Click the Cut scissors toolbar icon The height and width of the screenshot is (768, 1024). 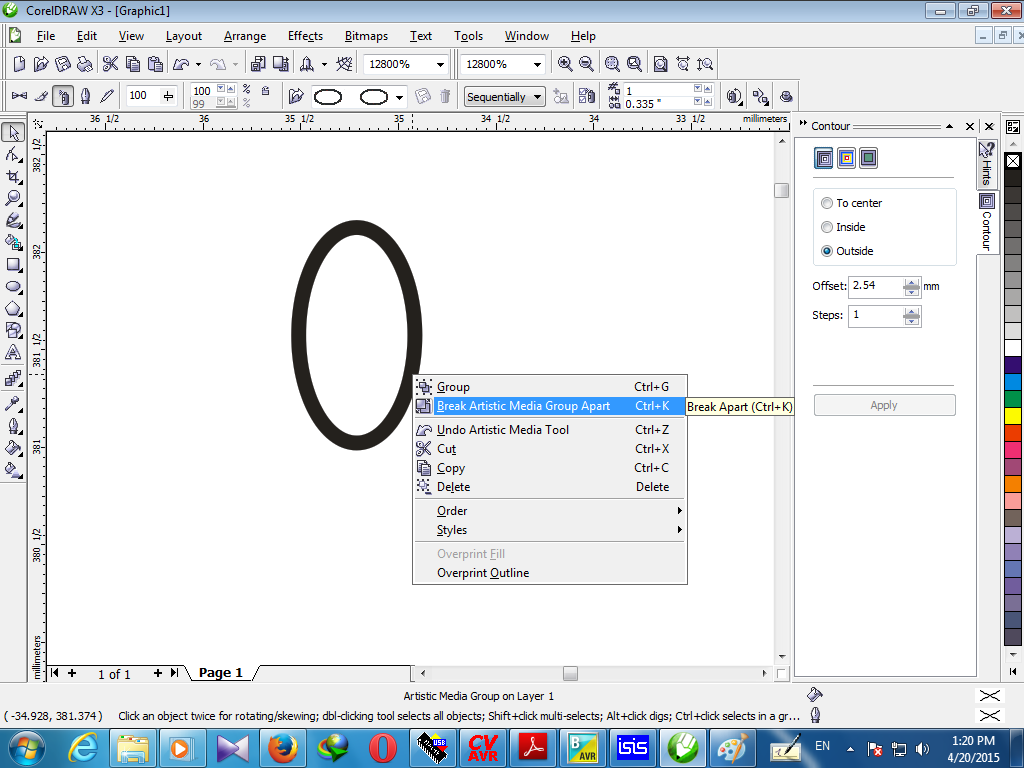111,64
